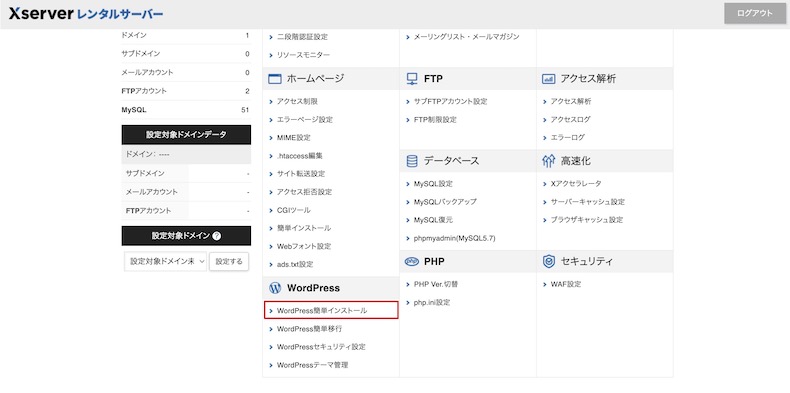Click the FTP section computer icon

[412, 79]
